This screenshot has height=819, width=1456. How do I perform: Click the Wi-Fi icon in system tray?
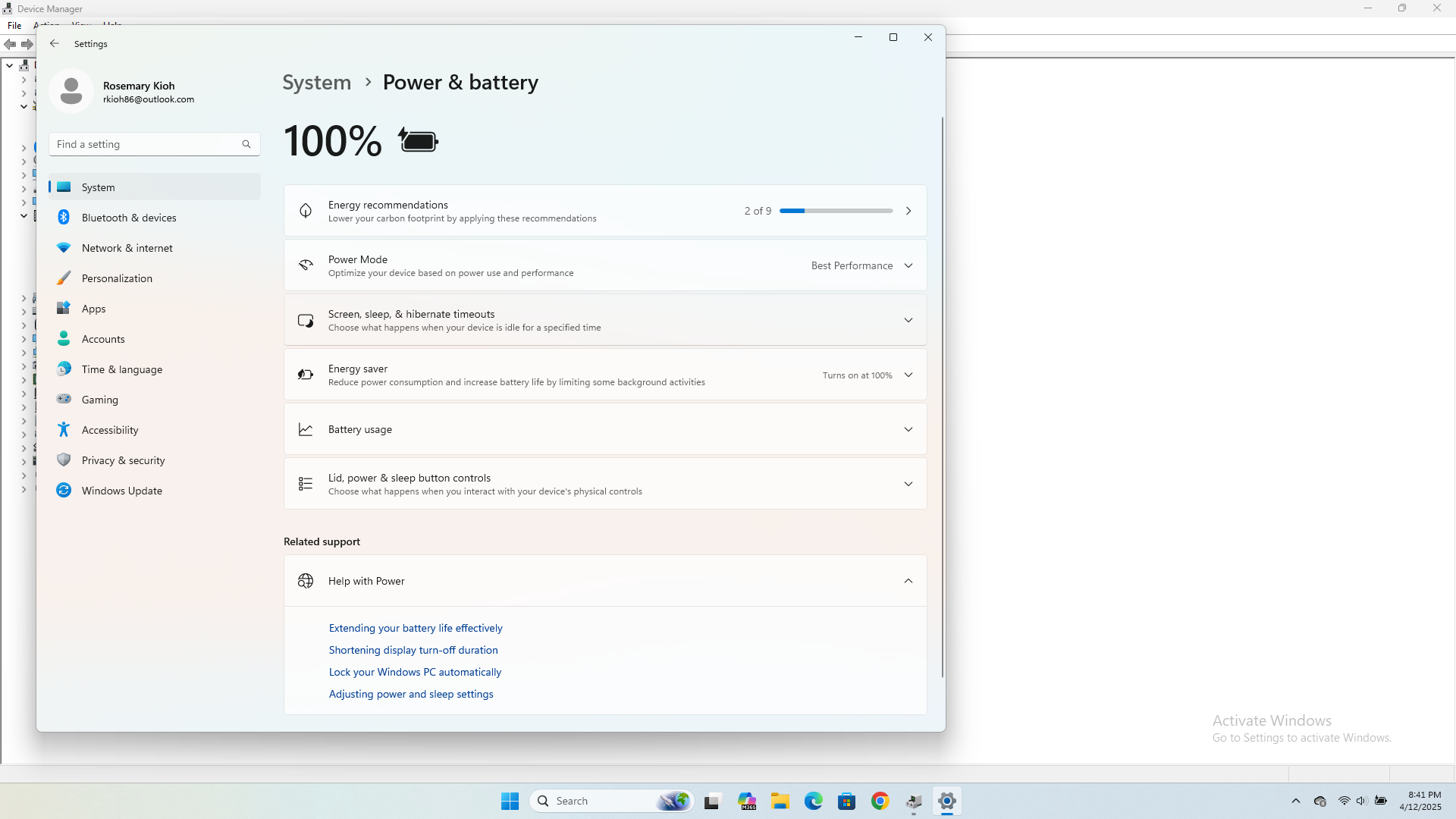[1344, 801]
